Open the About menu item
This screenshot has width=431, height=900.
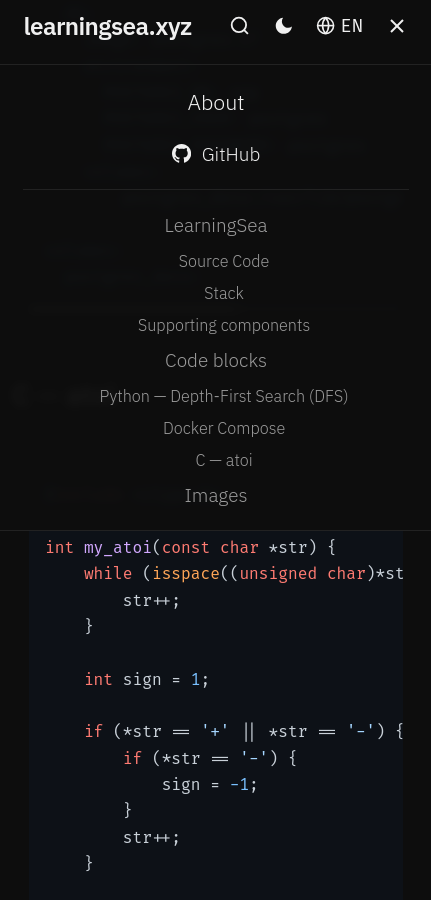coord(216,103)
